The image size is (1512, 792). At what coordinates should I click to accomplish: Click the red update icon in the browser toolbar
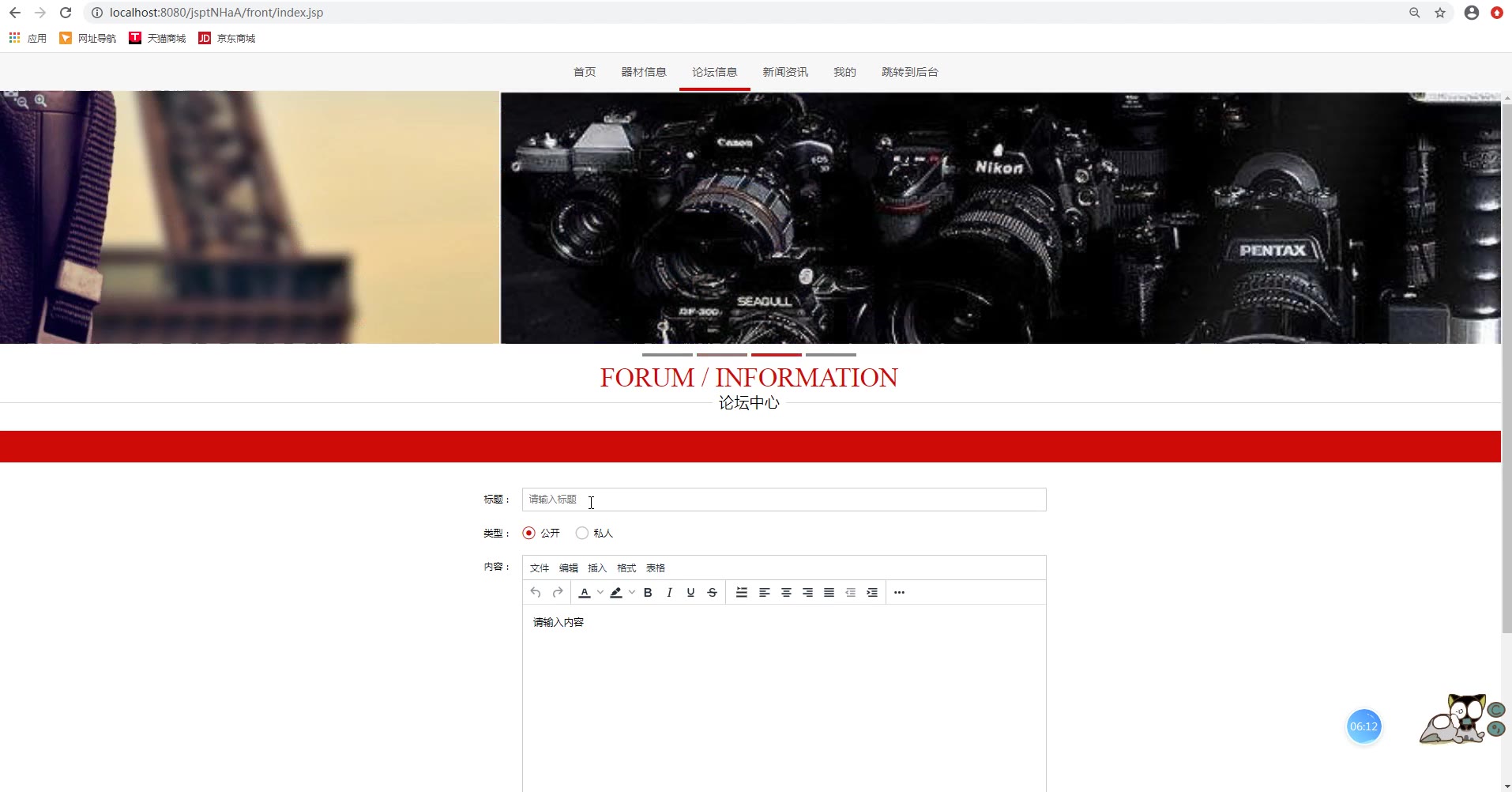[1497, 13]
